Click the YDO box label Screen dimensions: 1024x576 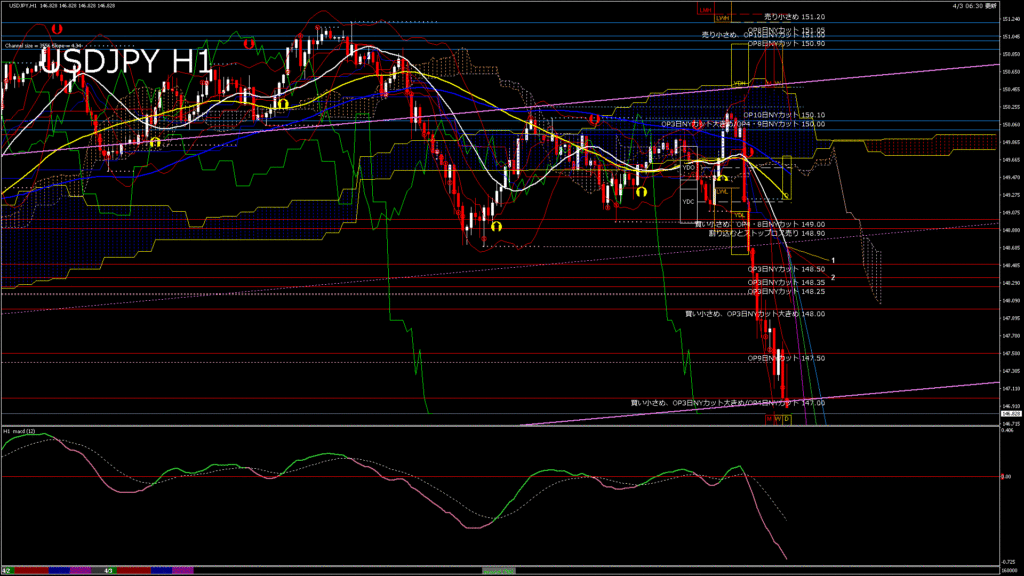[x=688, y=168]
